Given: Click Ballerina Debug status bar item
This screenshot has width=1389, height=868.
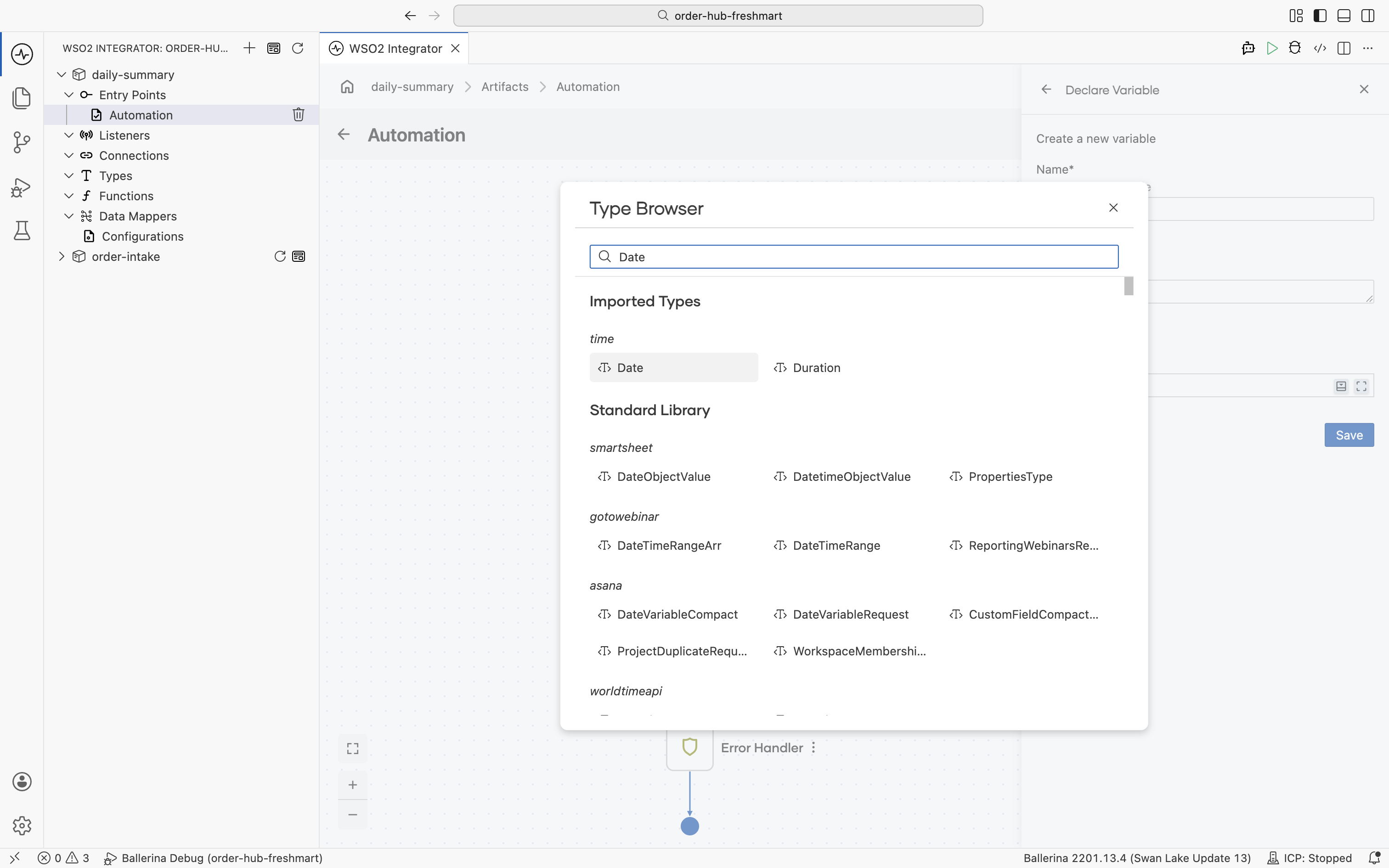Looking at the screenshot, I should [213, 858].
